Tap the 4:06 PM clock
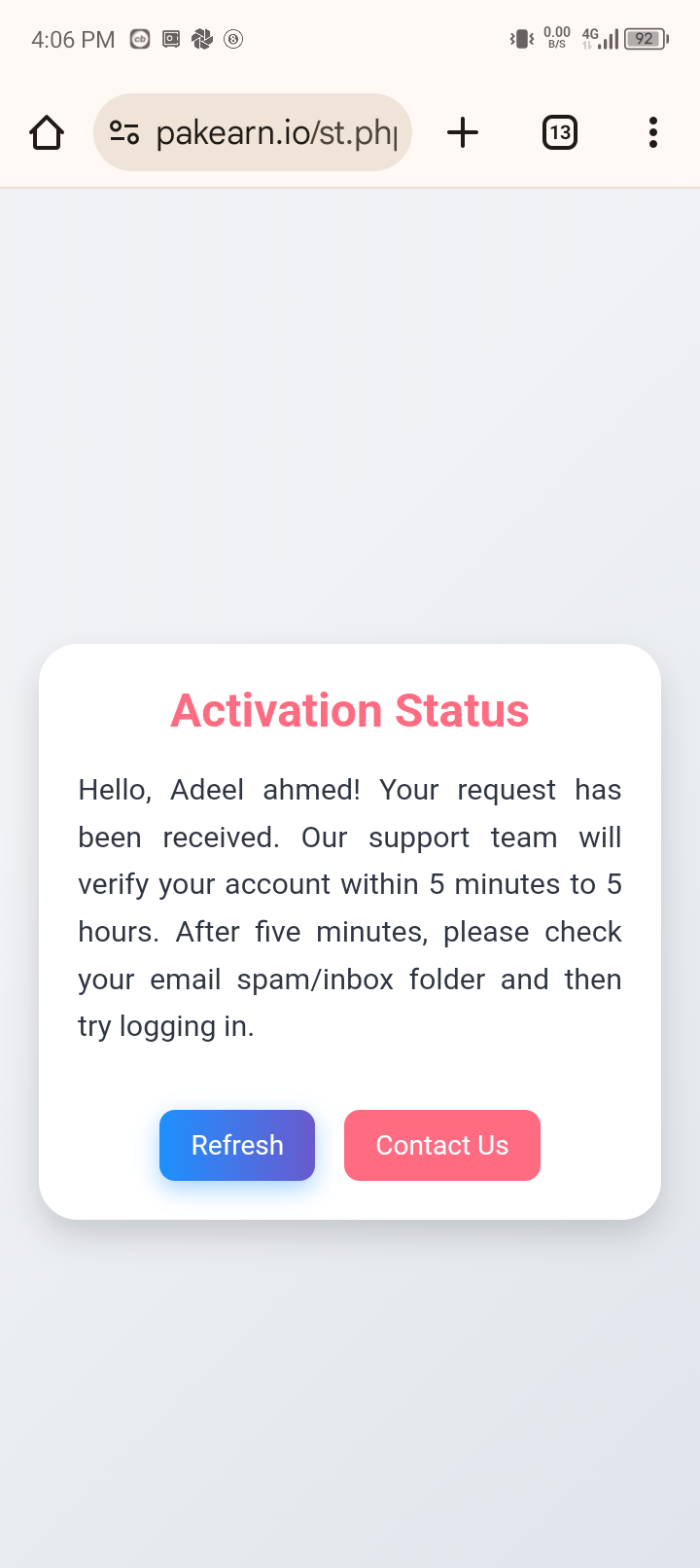 point(73,40)
